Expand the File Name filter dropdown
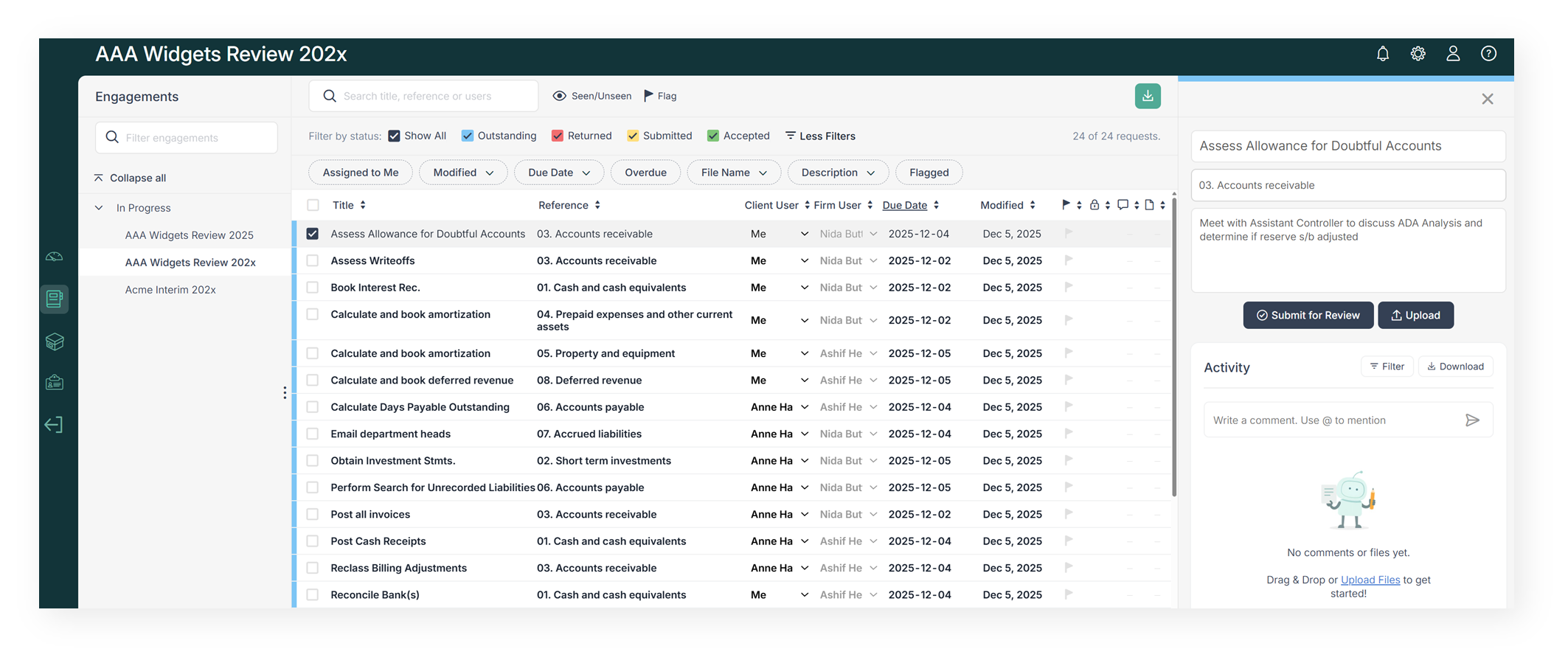Image resolution: width=1568 pixels, height=663 pixels. [x=733, y=173]
